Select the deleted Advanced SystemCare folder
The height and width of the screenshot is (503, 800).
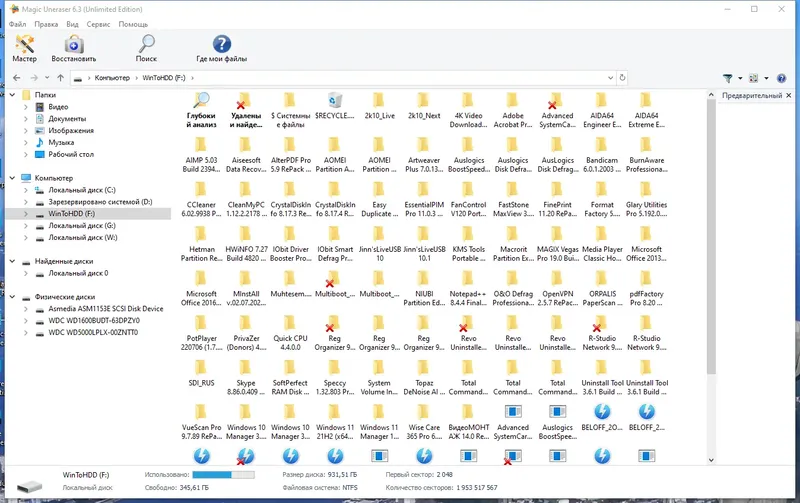tap(557, 110)
